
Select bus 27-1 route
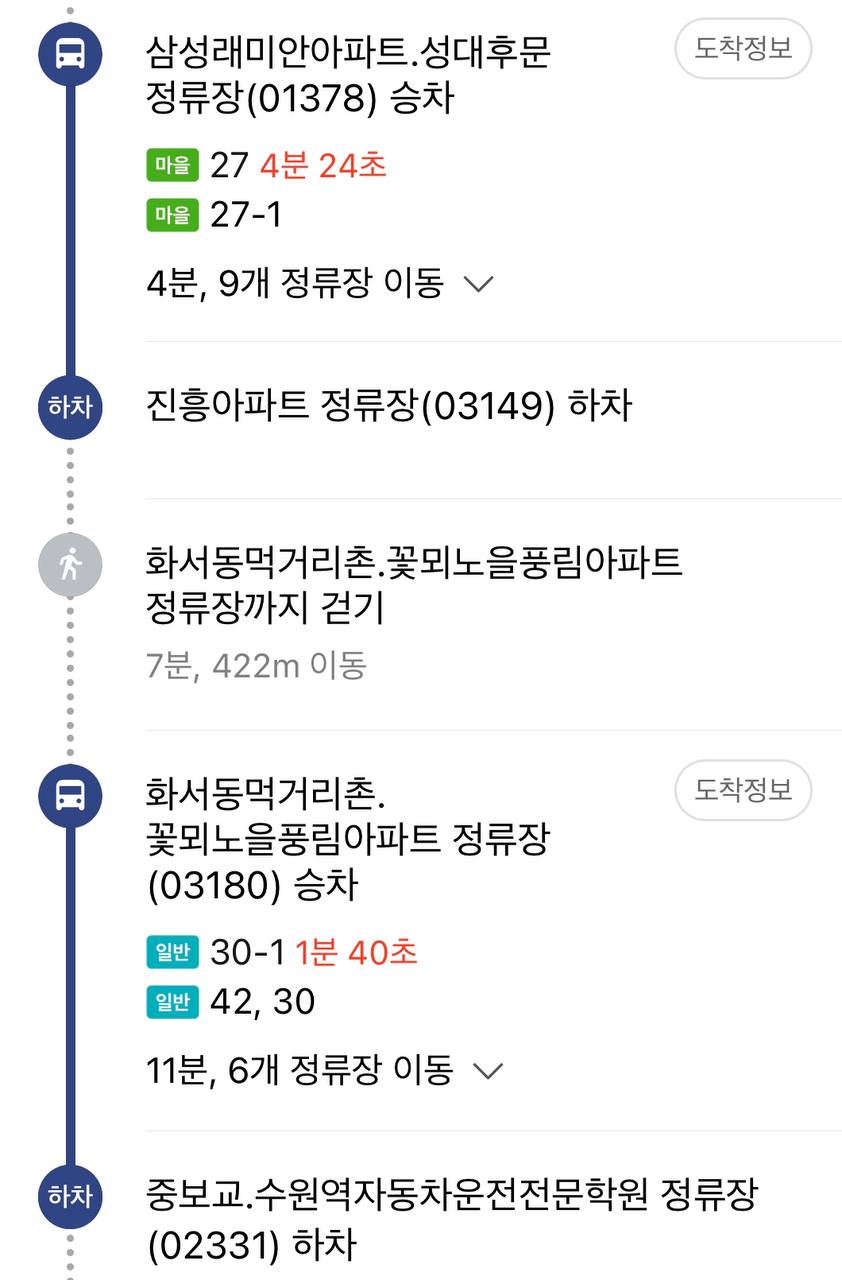[x=246, y=214]
